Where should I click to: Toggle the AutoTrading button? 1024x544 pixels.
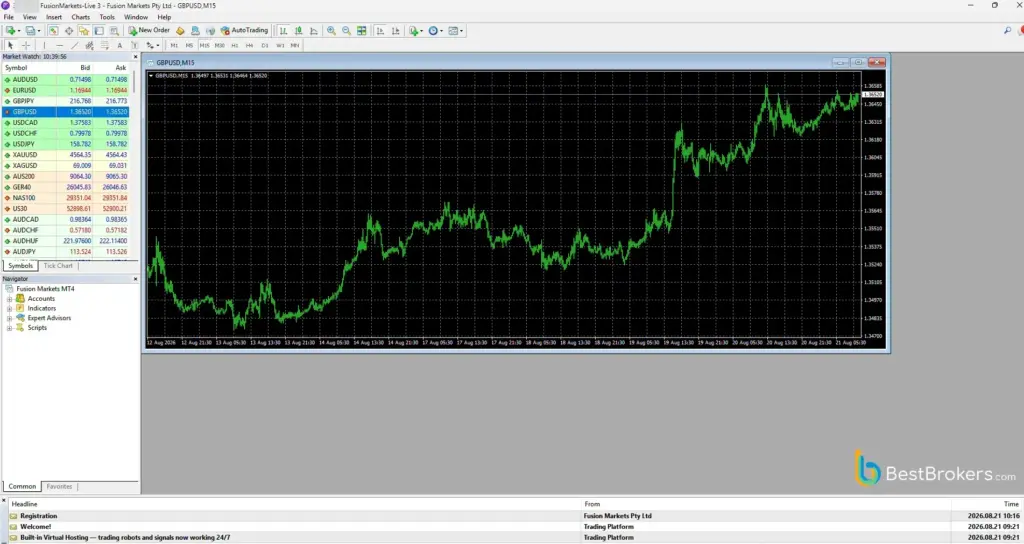[244, 30]
